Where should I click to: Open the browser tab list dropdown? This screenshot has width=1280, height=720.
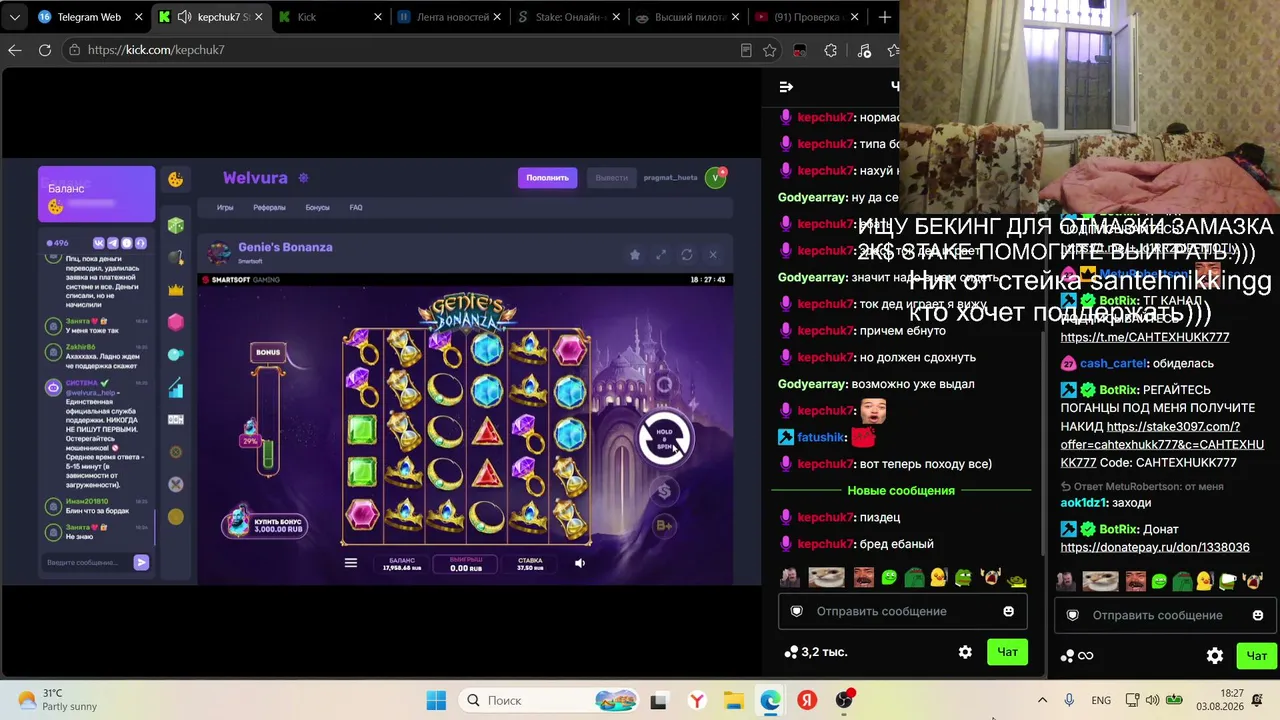tap(15, 17)
